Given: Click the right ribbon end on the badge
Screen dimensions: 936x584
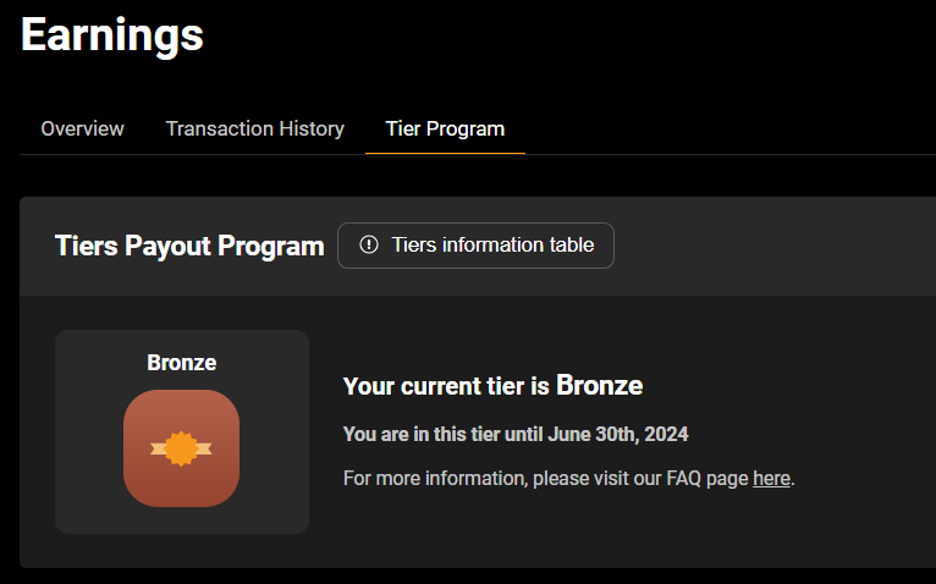Looking at the screenshot, I should [x=204, y=448].
